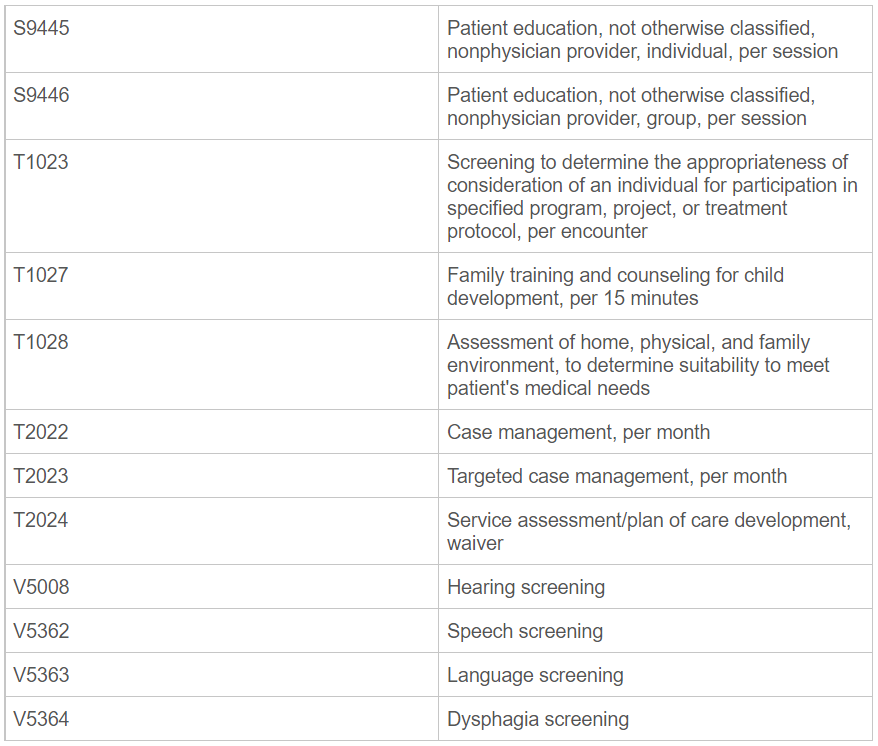Select the T1023 code cell
This screenshot has width=878, height=746.
tap(41, 163)
